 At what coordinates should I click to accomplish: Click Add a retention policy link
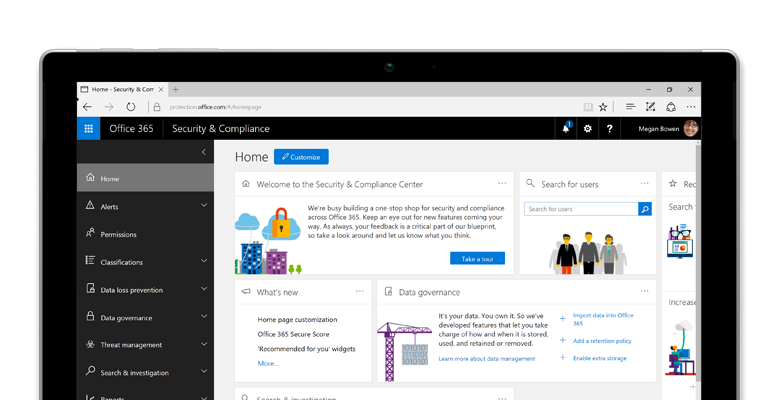tap(602, 341)
